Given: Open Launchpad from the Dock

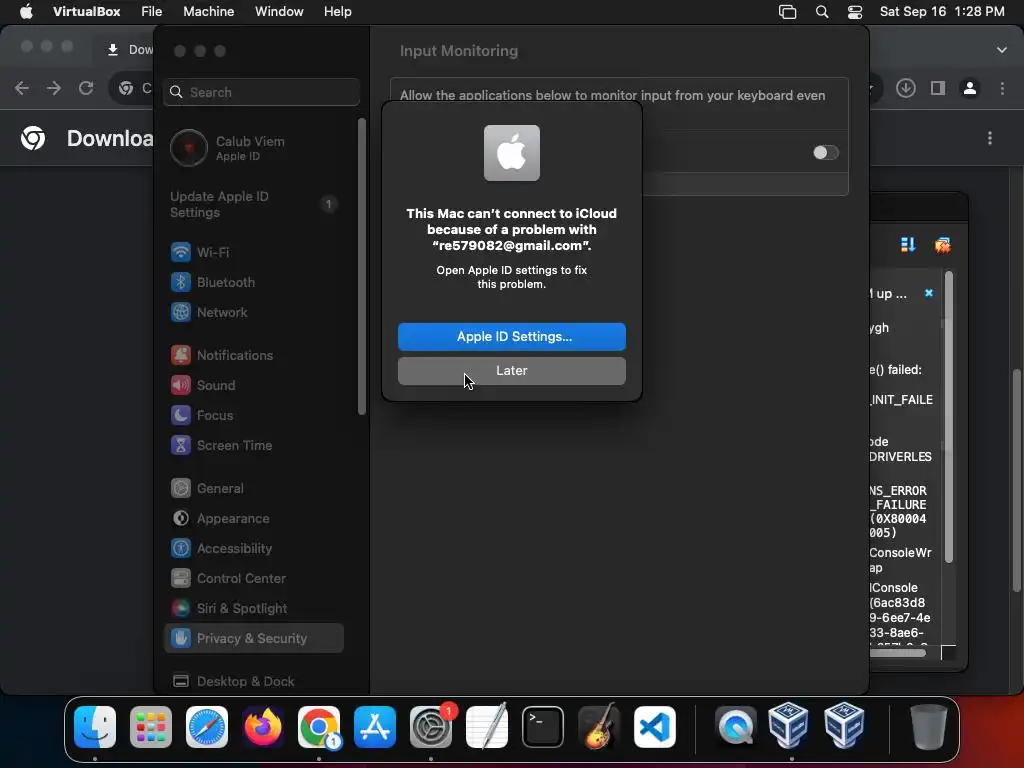Looking at the screenshot, I should [151, 727].
